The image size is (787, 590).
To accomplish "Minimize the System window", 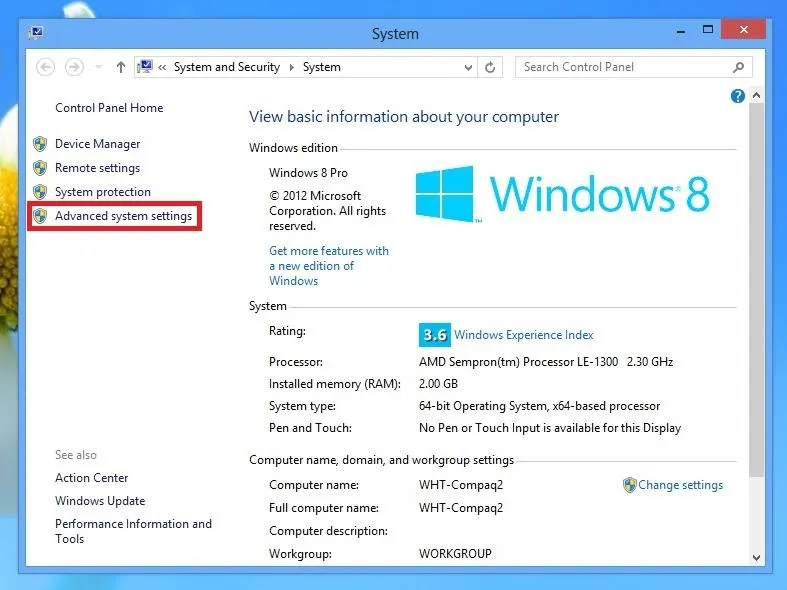I will tap(681, 31).
